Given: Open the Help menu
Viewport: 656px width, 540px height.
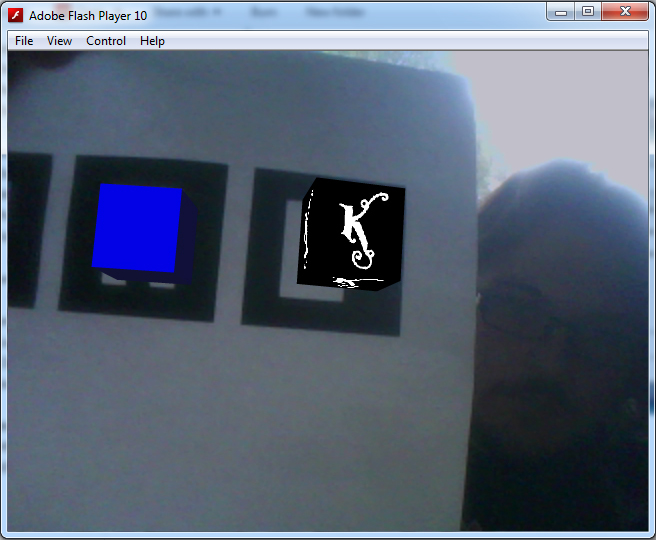Looking at the screenshot, I should [x=152, y=41].
